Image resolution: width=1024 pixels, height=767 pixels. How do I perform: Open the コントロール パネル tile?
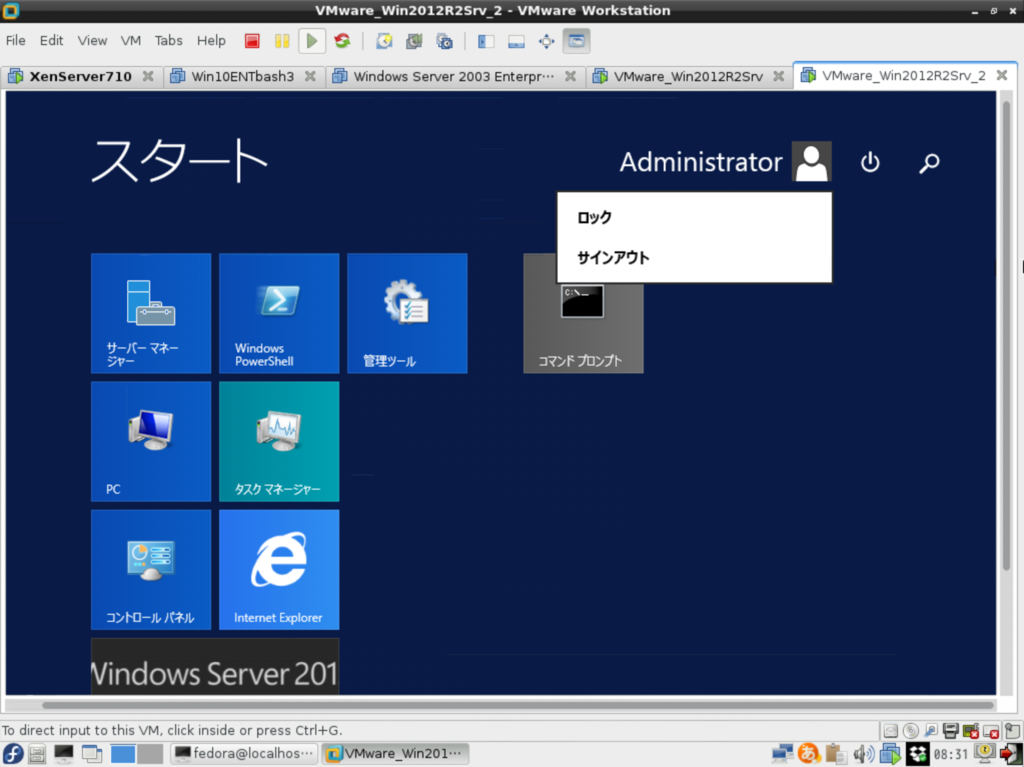pyautogui.click(x=151, y=570)
